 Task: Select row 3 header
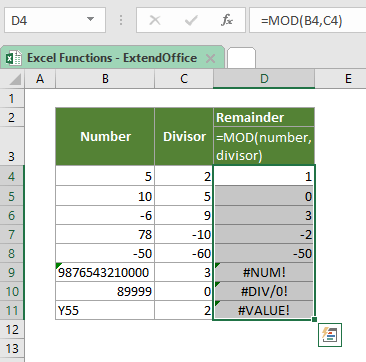[x=12, y=146]
